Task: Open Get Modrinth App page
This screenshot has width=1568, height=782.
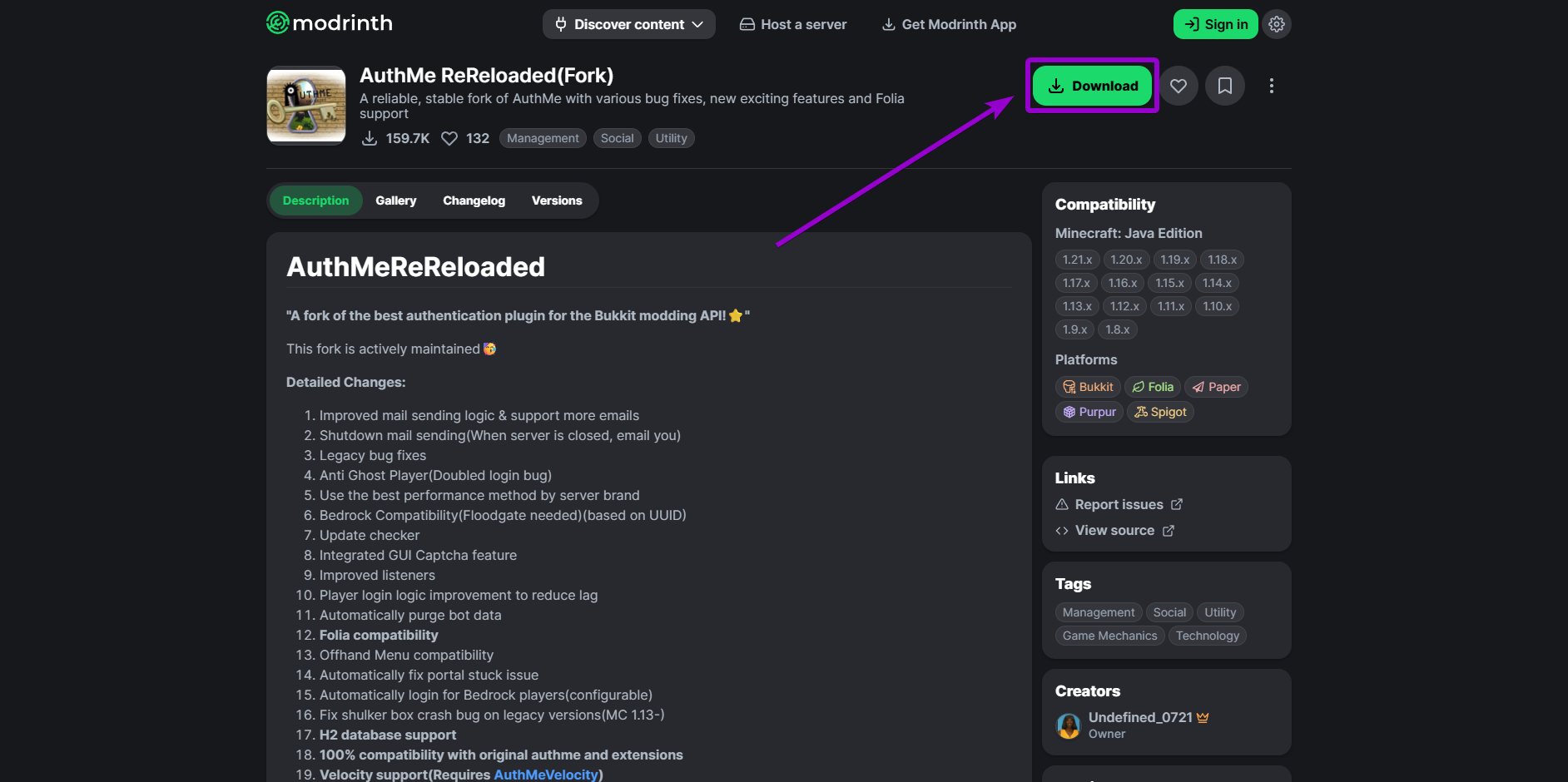Action: (949, 24)
